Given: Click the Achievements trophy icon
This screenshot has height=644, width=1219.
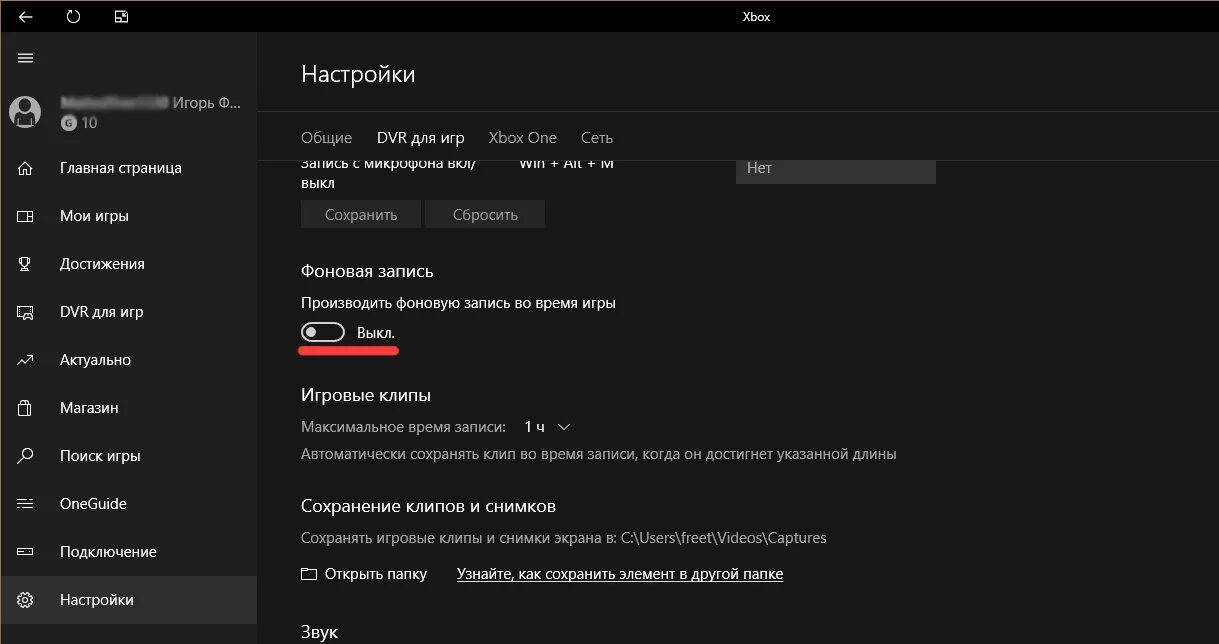Looking at the screenshot, I should pyautogui.click(x=26, y=264).
